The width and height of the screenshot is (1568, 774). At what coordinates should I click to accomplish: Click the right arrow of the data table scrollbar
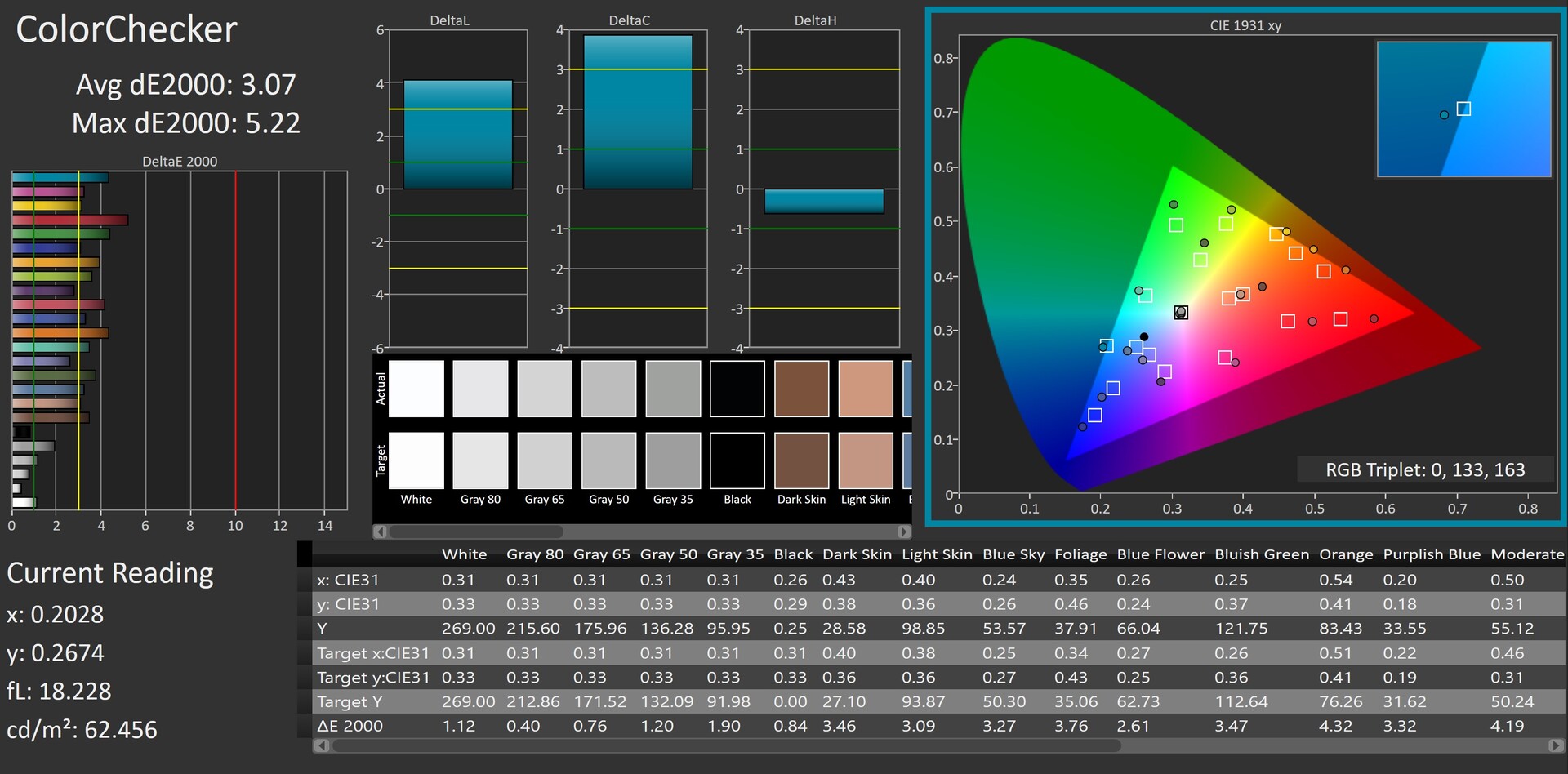pyautogui.click(x=1555, y=745)
